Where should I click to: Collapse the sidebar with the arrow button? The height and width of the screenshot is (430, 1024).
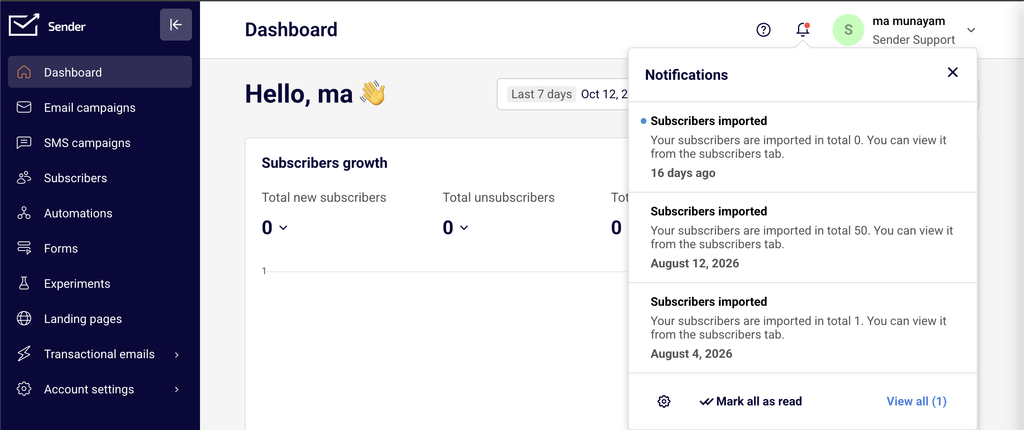click(176, 25)
